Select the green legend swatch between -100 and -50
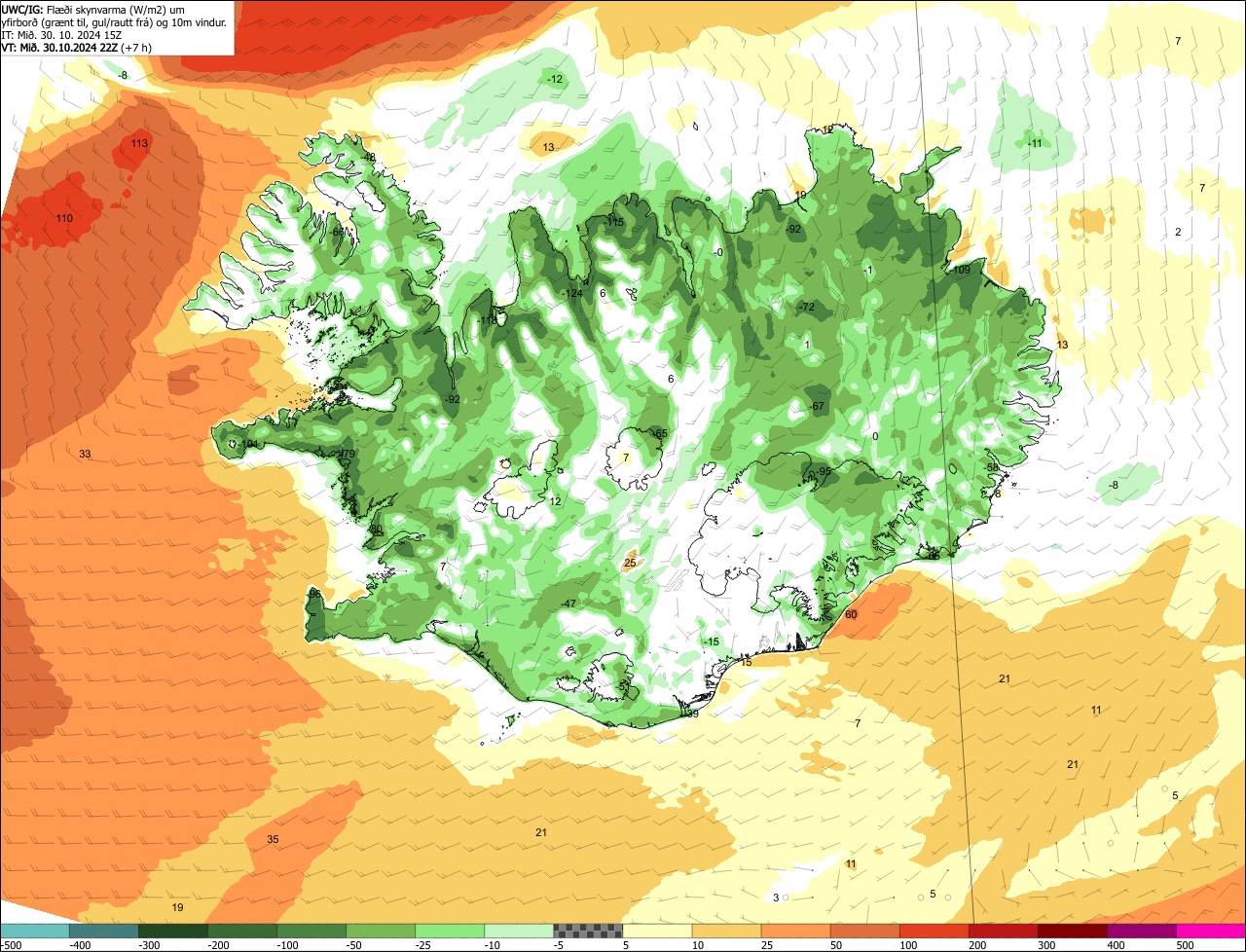Viewport: 1246px width, 952px height. 311,931
